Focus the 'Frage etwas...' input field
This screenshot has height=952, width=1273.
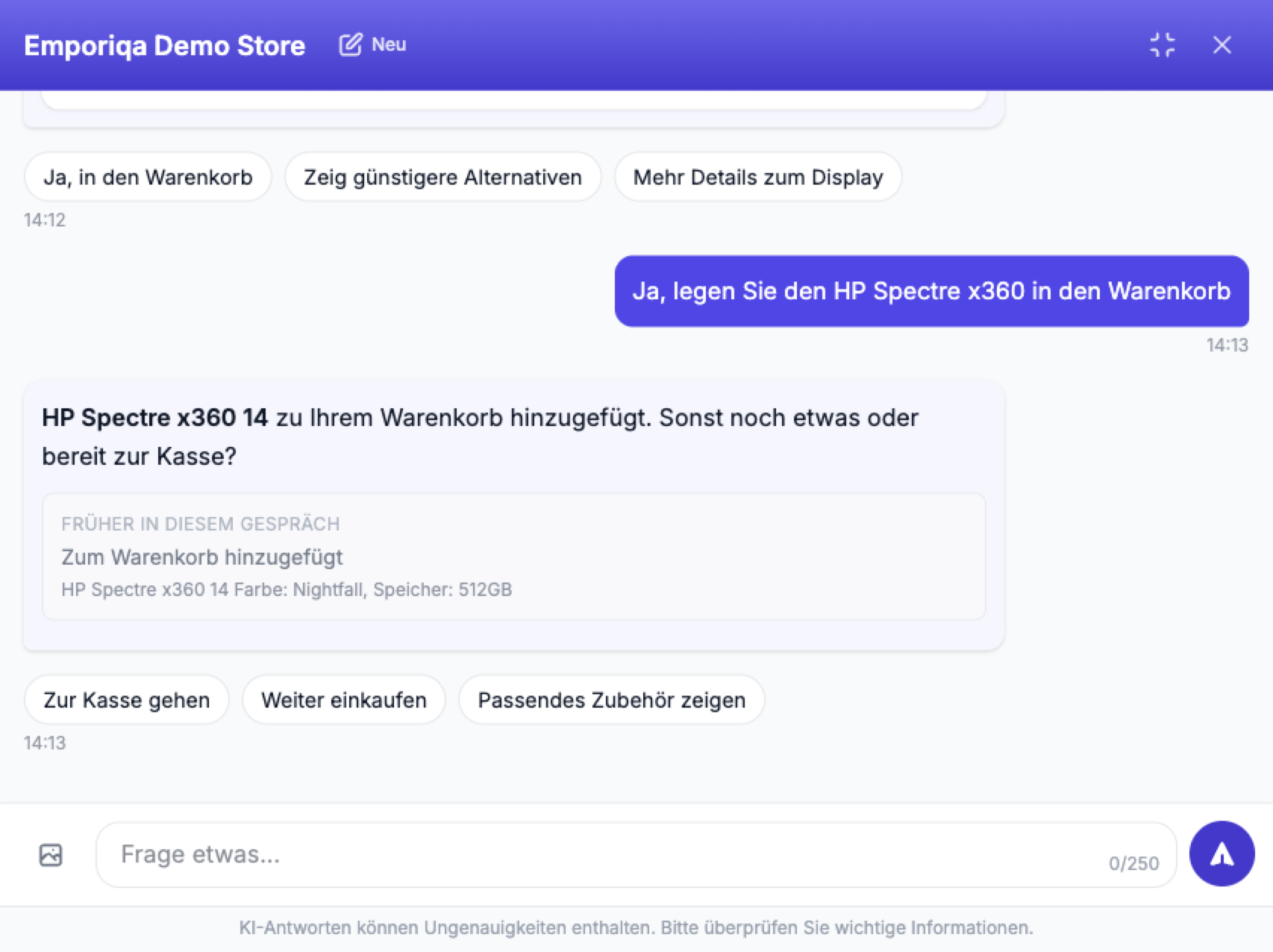pos(636,854)
